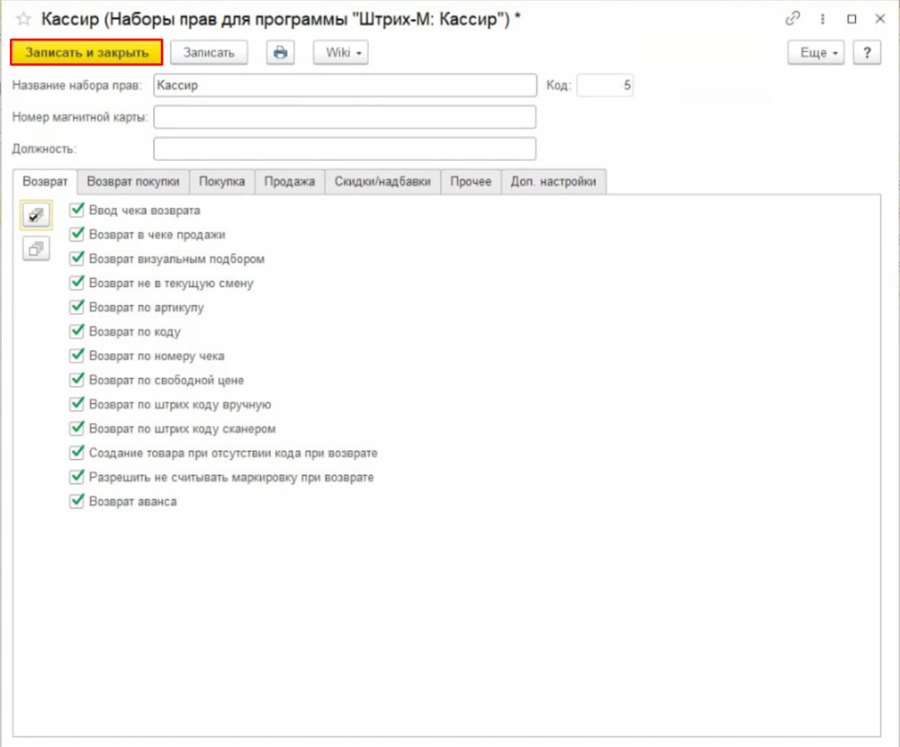Disable 'Возврат по свободной цене'

tap(77, 380)
